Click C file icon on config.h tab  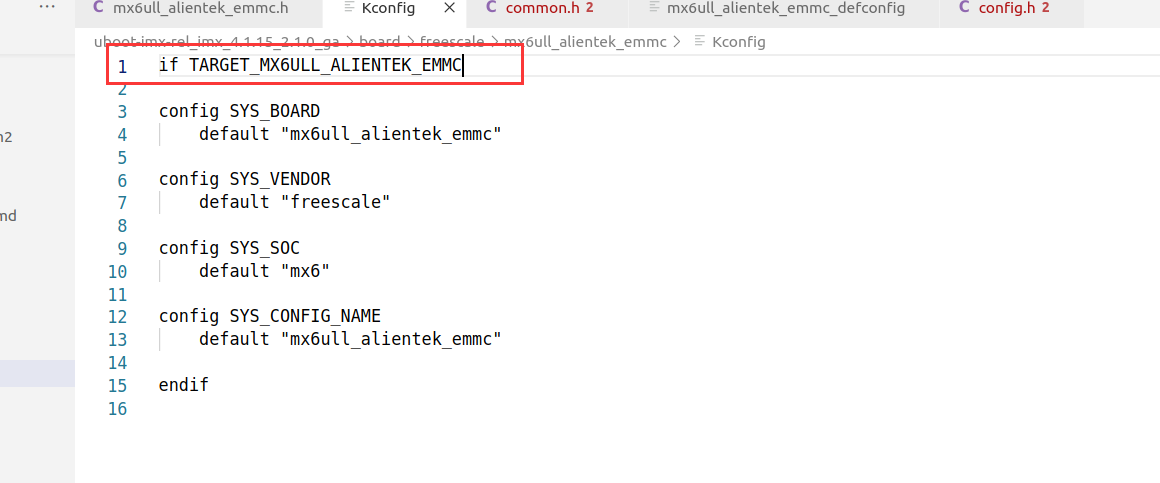(x=963, y=8)
